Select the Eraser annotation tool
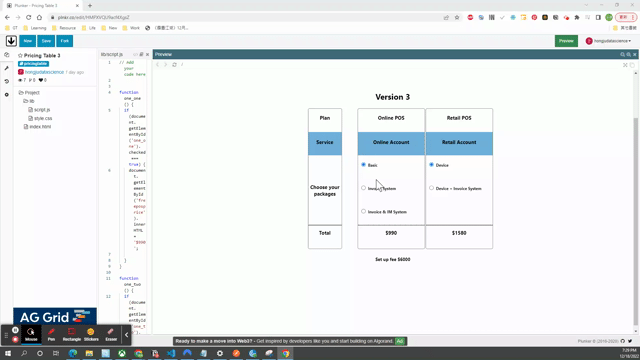The width and height of the screenshot is (640, 360). point(111,335)
